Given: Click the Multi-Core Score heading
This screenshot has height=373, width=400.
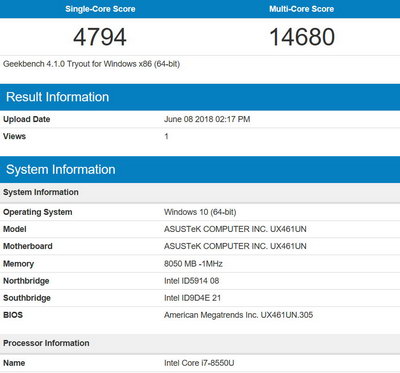Looking at the screenshot, I should pos(302,9).
